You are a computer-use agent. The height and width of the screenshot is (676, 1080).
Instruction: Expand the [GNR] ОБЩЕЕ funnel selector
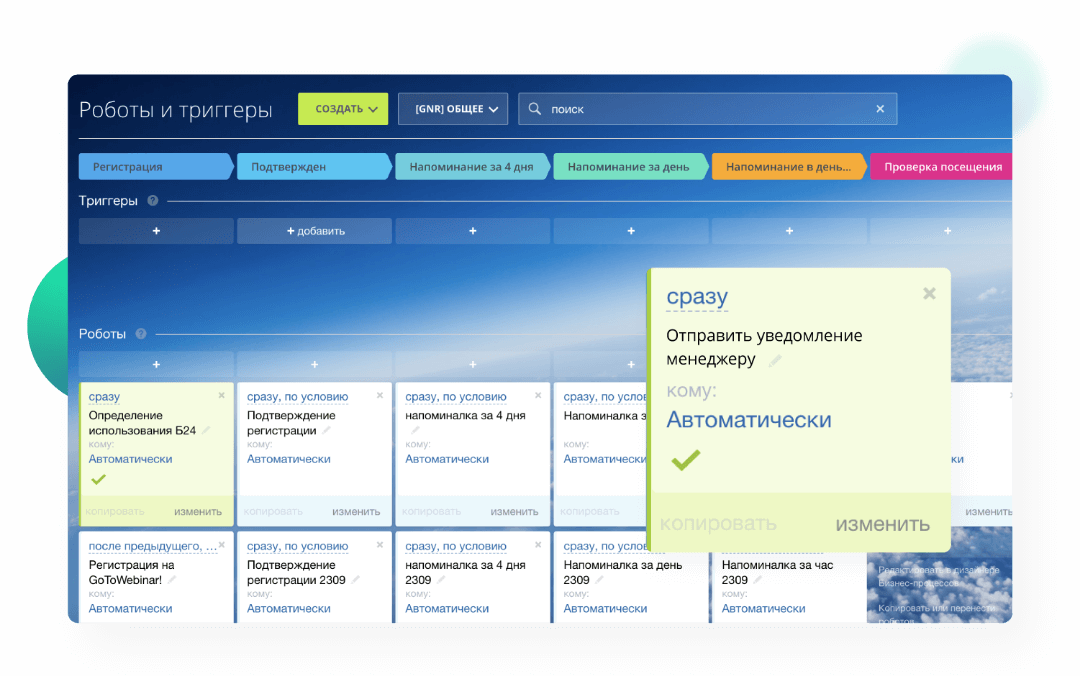coord(453,109)
